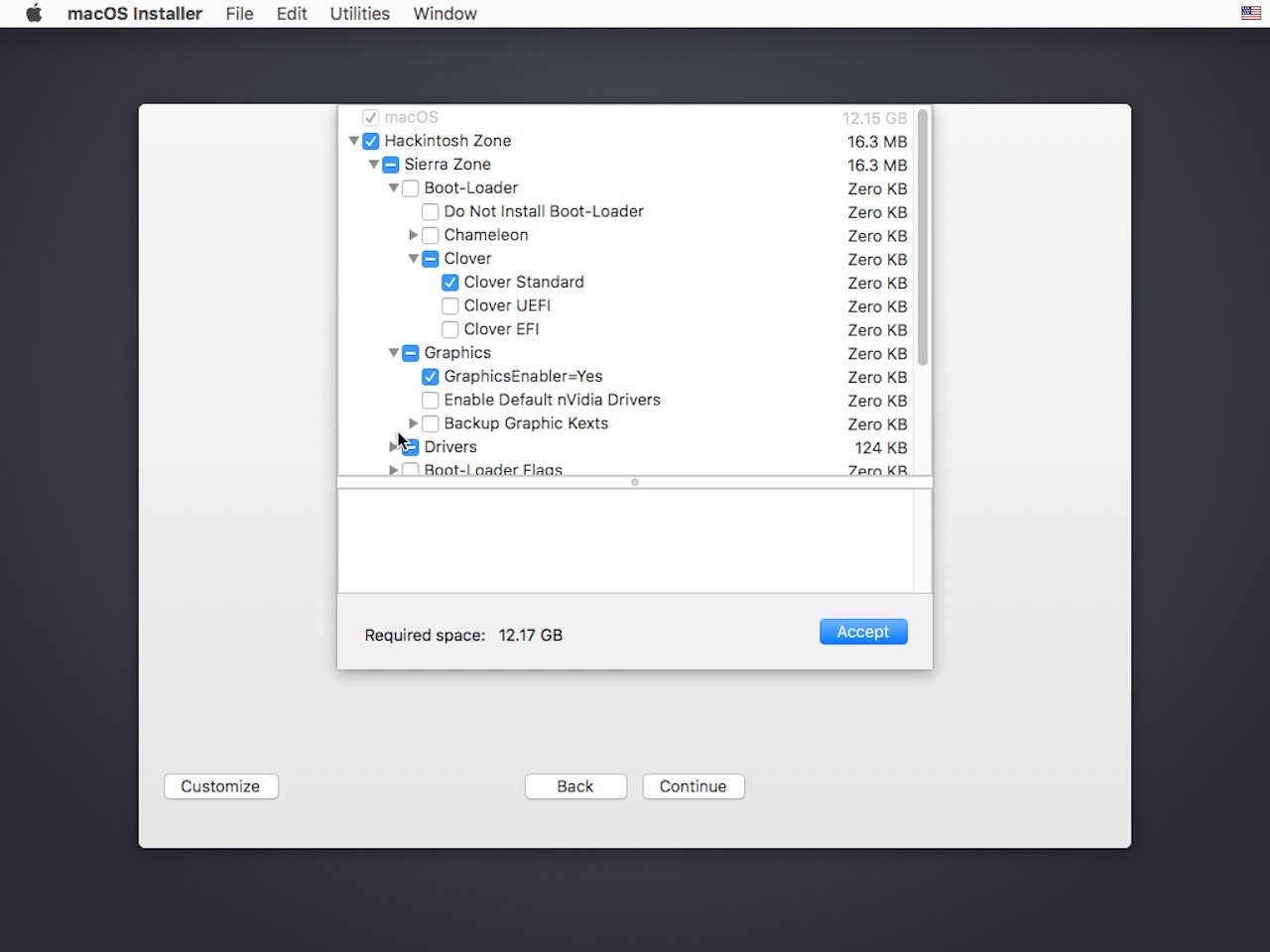Click the split pane divider handle

[635, 482]
